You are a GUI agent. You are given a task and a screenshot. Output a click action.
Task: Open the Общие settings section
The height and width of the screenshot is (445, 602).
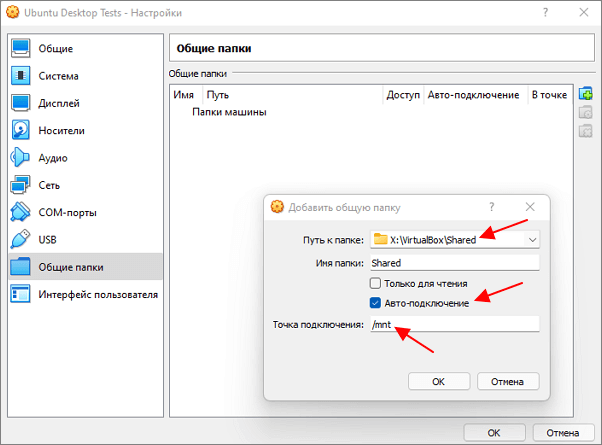click(85, 48)
